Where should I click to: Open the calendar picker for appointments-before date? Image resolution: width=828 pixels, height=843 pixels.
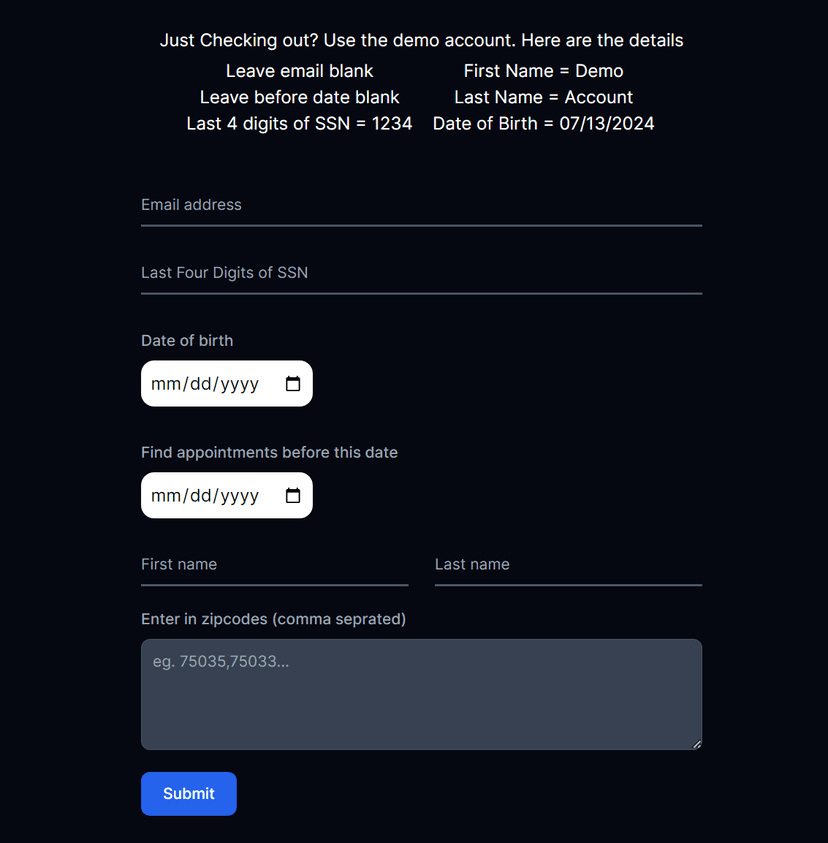pyautogui.click(x=293, y=496)
